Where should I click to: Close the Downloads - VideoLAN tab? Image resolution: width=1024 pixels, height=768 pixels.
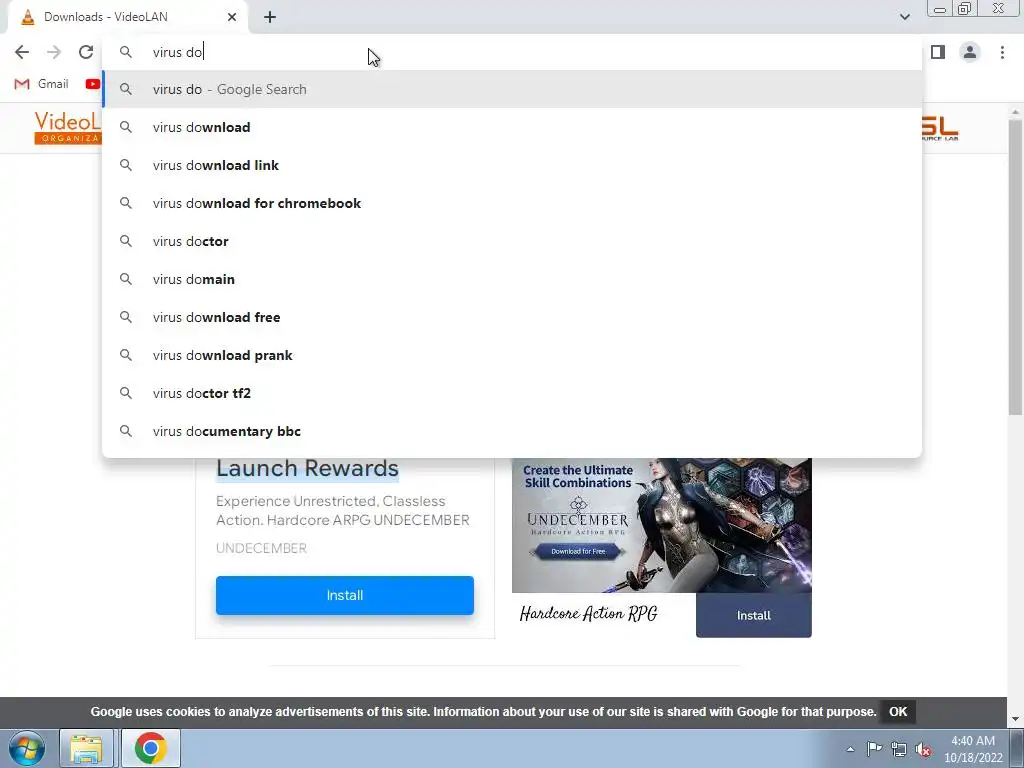(232, 17)
